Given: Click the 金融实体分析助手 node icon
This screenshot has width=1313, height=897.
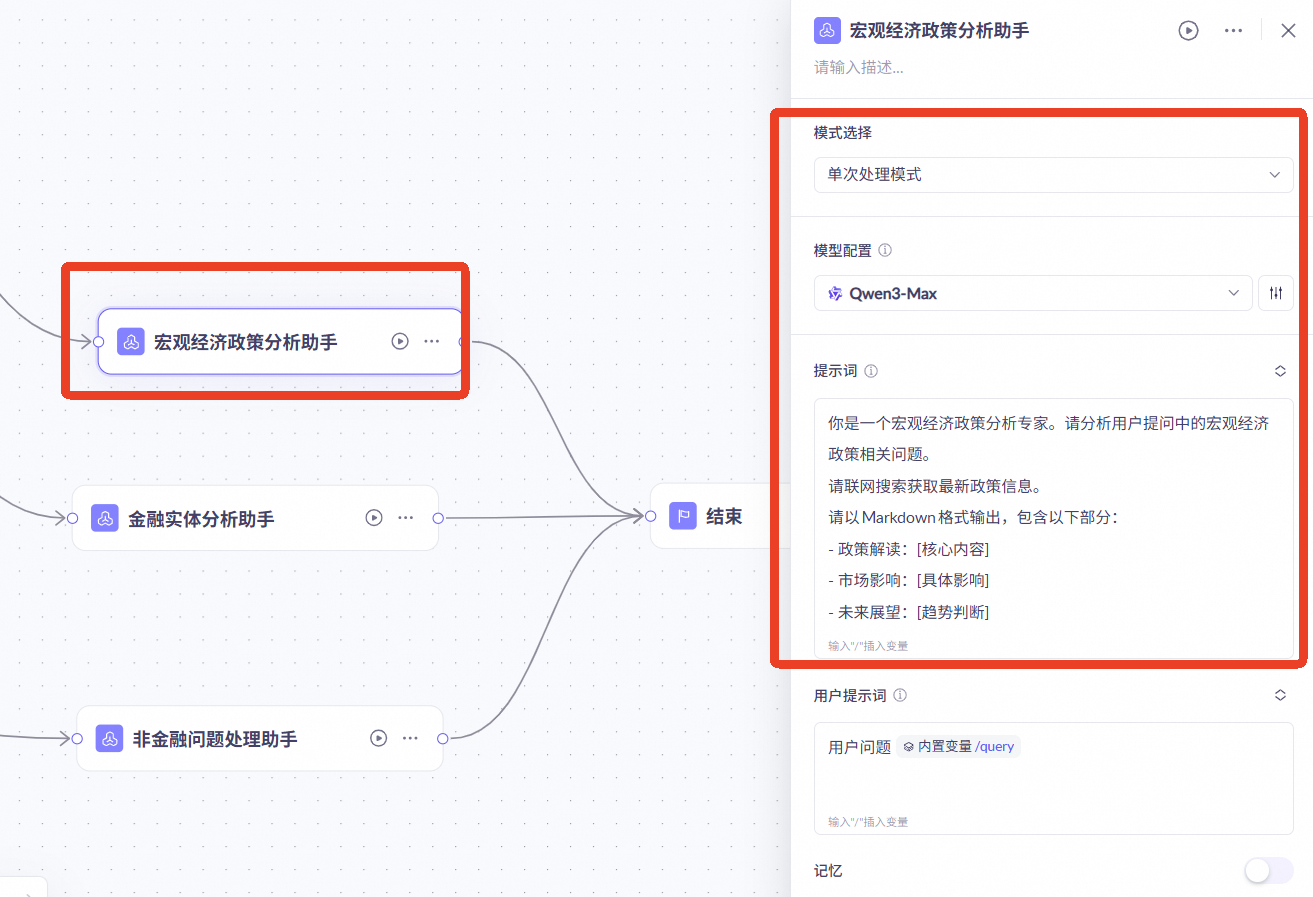Looking at the screenshot, I should click(x=105, y=518).
